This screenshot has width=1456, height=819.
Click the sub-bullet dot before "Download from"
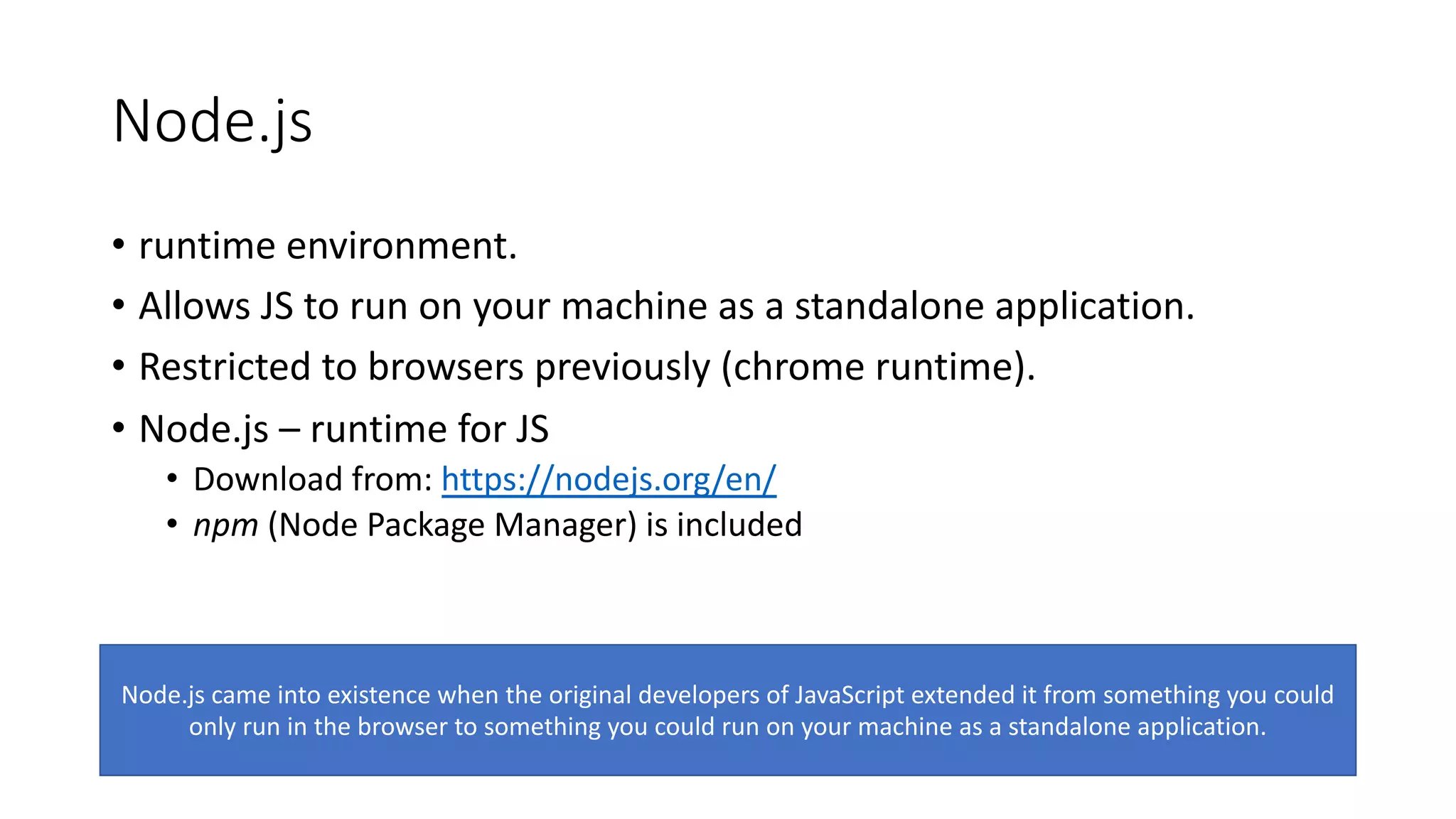tap(172, 478)
